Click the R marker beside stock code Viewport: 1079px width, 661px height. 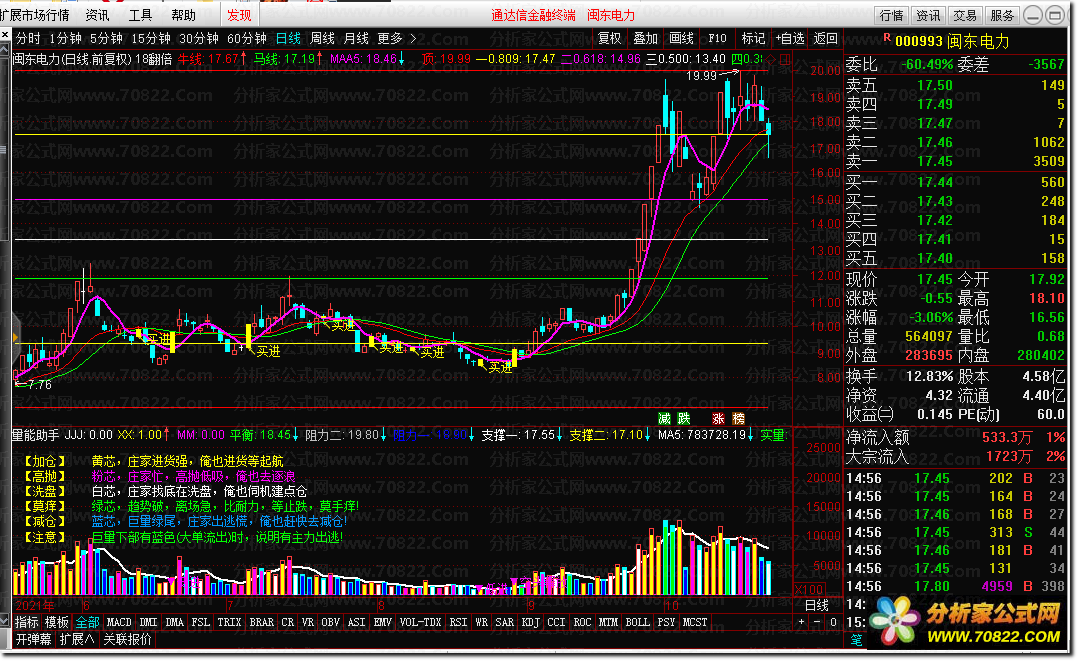[886, 37]
